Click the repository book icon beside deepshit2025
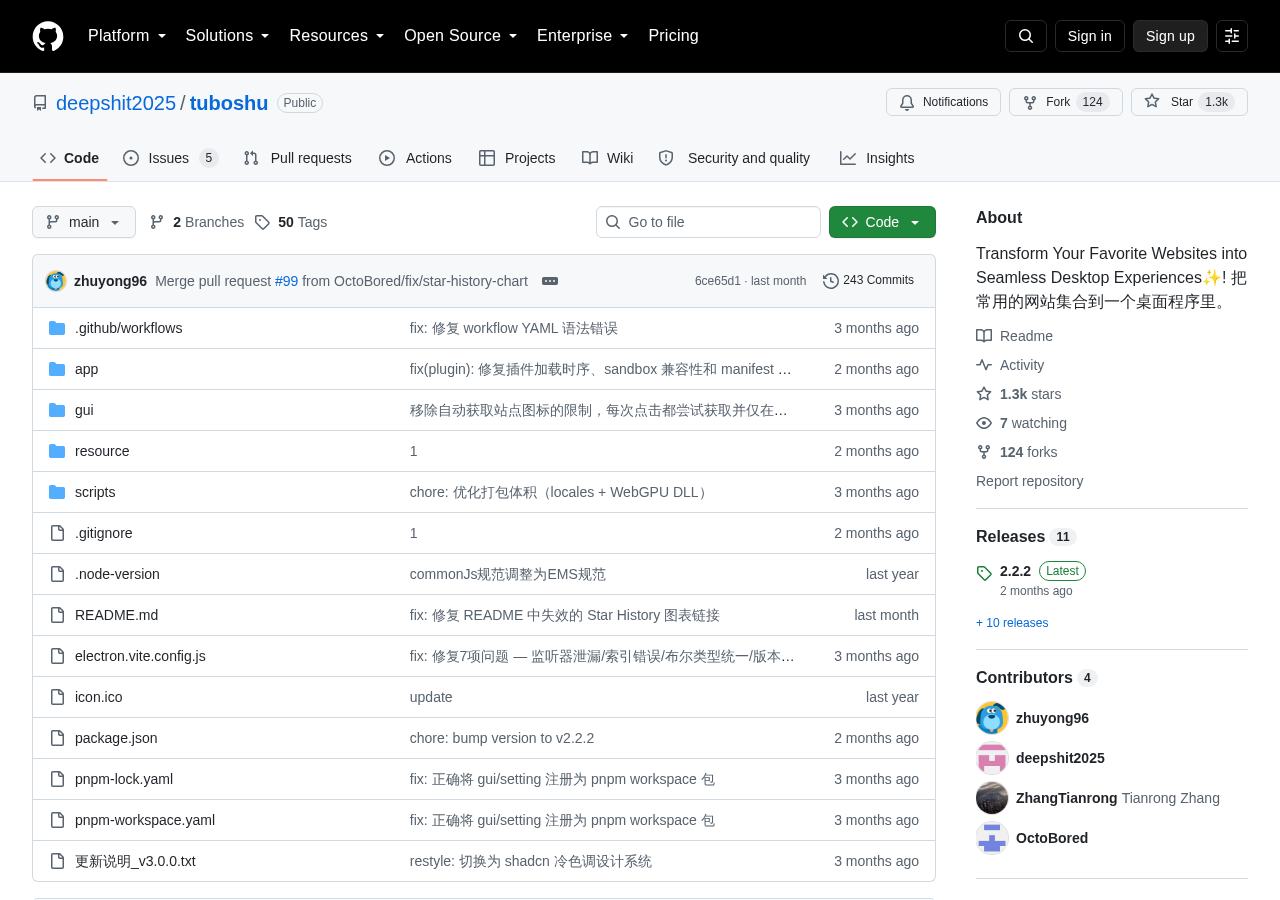The height and width of the screenshot is (900, 1280). pos(40,103)
